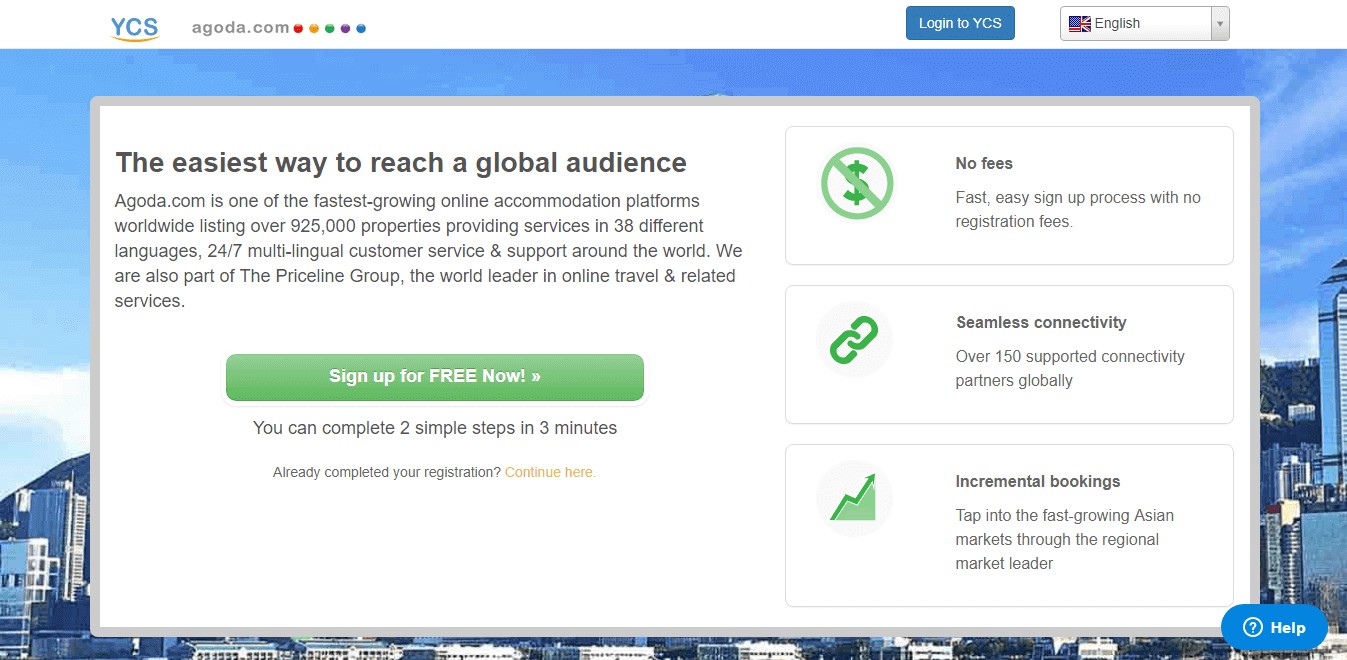Viewport: 1347px width, 660px height.
Task: Click the red dot in agoda logo
Action: click(x=298, y=29)
